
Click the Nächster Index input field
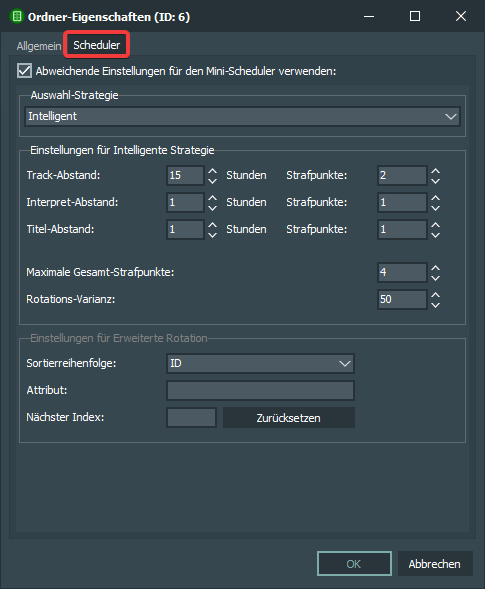pyautogui.click(x=191, y=417)
